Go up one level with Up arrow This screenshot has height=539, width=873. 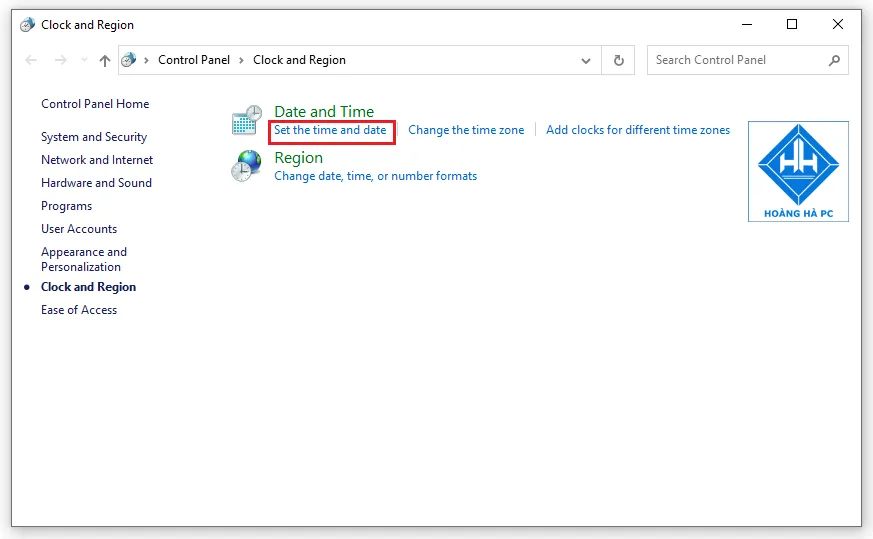point(105,60)
